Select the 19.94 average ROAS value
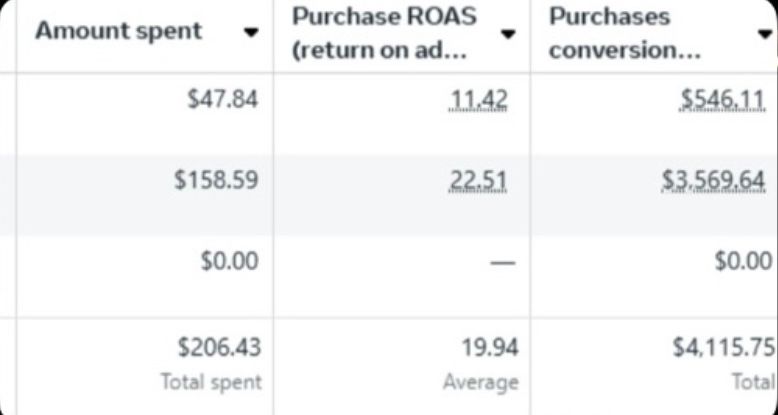778x415 pixels. 495,347
